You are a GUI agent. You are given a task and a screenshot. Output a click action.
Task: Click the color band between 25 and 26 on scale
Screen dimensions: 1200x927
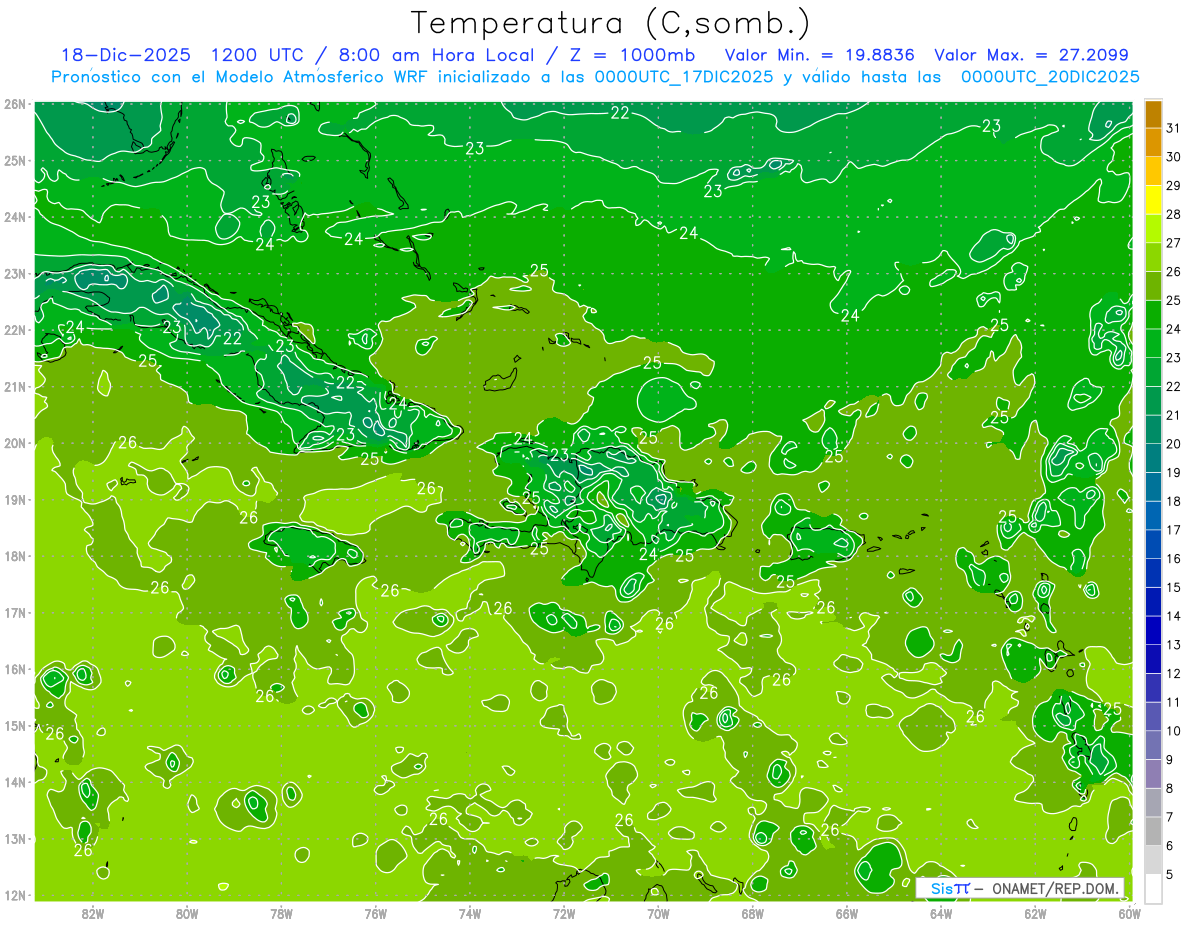(x=1153, y=286)
